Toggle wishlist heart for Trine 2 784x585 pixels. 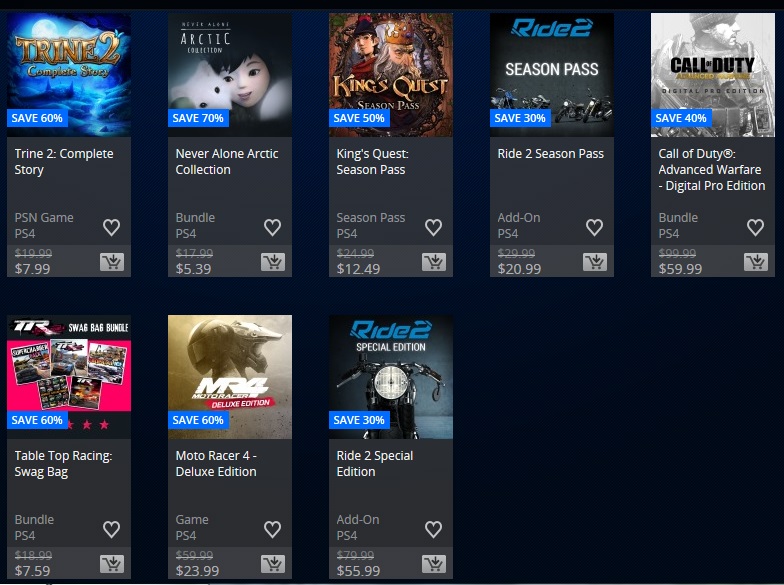point(112,228)
